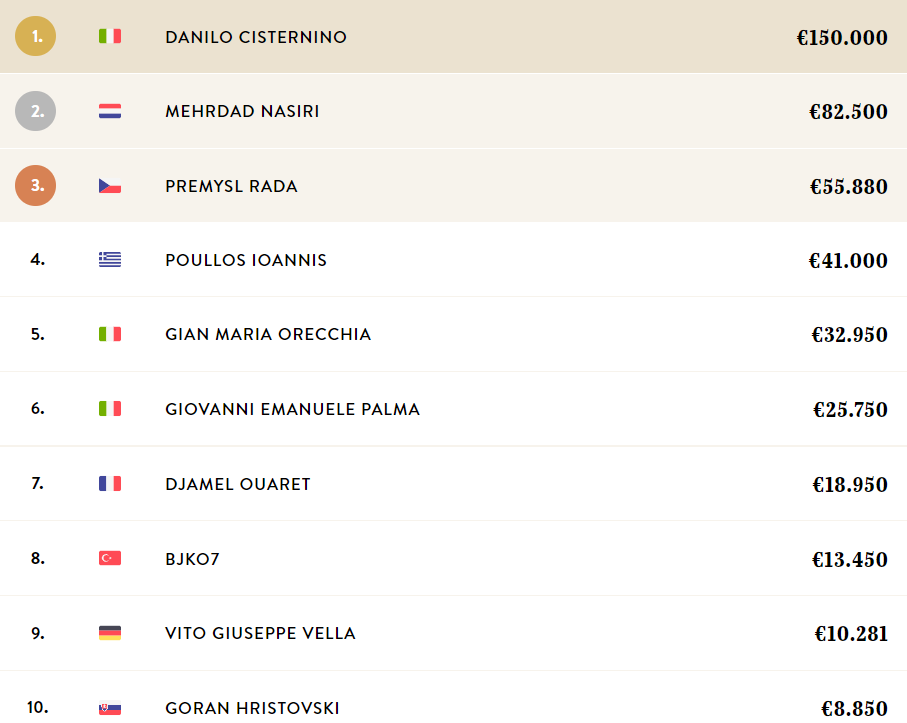
Task: Click the Greek flag beside Poullos Ioannis
Action: click(x=110, y=260)
